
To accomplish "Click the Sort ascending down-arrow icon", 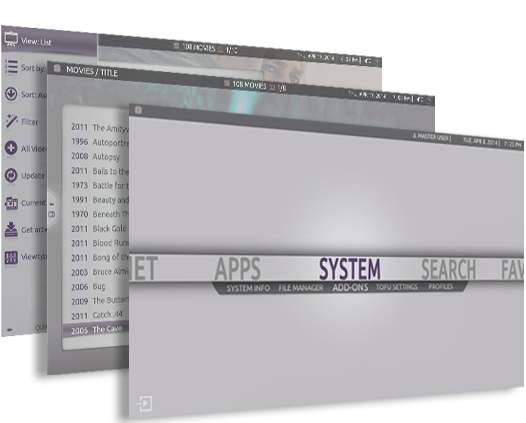I will [11, 94].
